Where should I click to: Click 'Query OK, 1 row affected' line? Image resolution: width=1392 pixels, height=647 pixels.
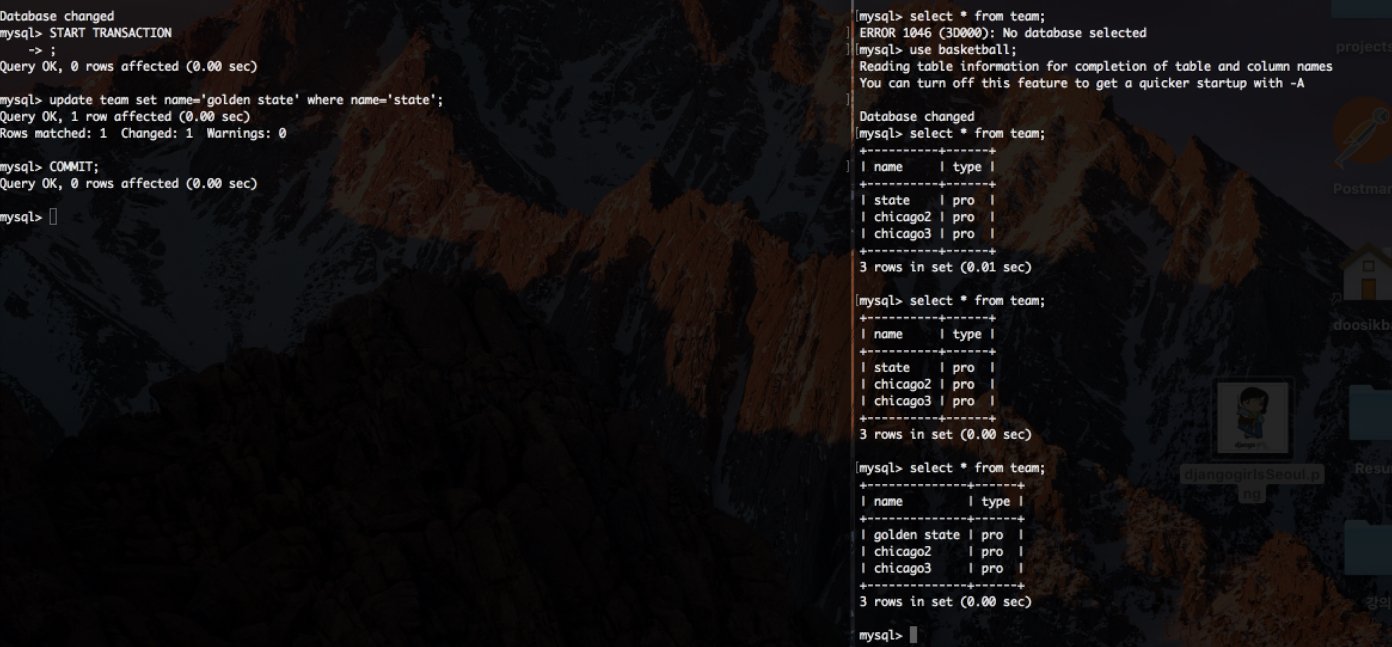tap(125, 117)
